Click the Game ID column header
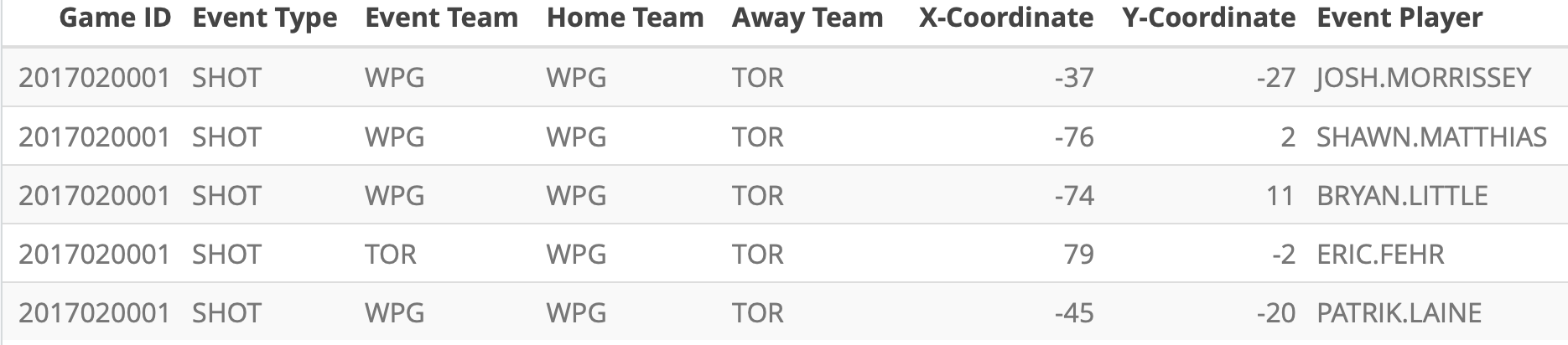 [x=115, y=18]
